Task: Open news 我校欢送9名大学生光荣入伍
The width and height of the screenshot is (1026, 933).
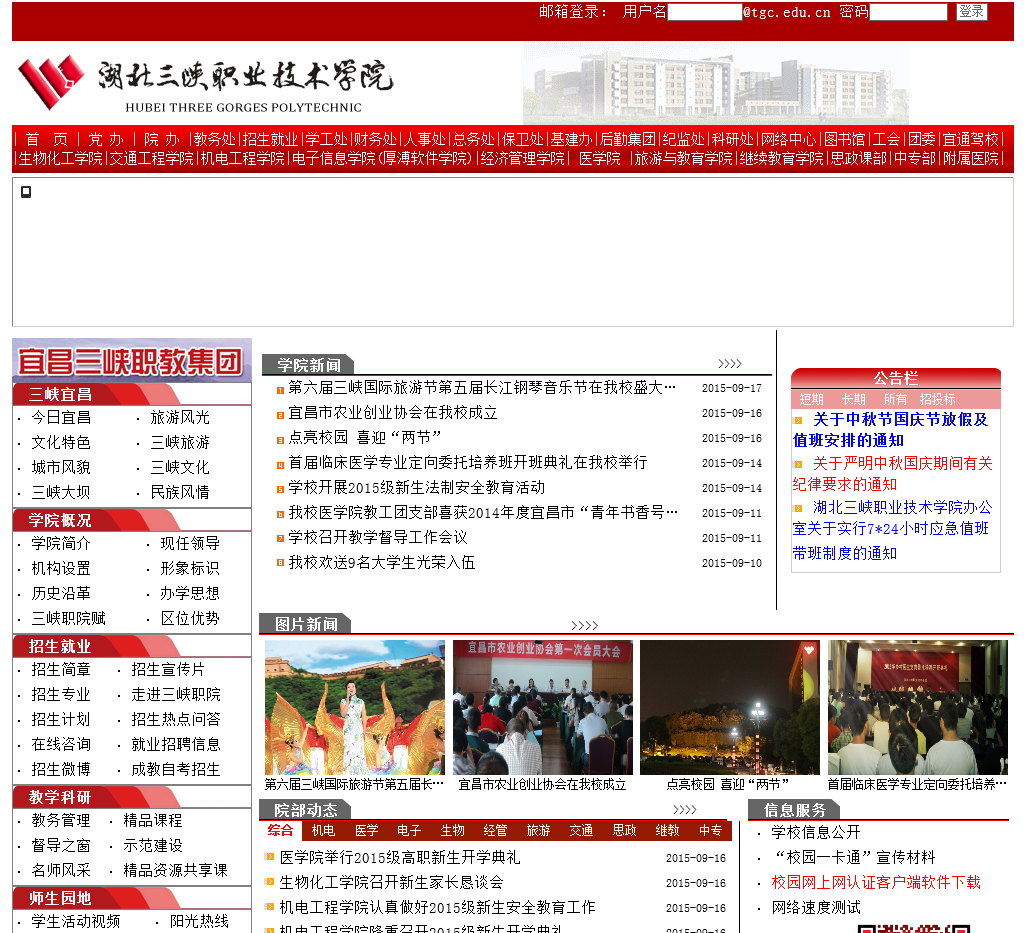Action: (x=381, y=563)
